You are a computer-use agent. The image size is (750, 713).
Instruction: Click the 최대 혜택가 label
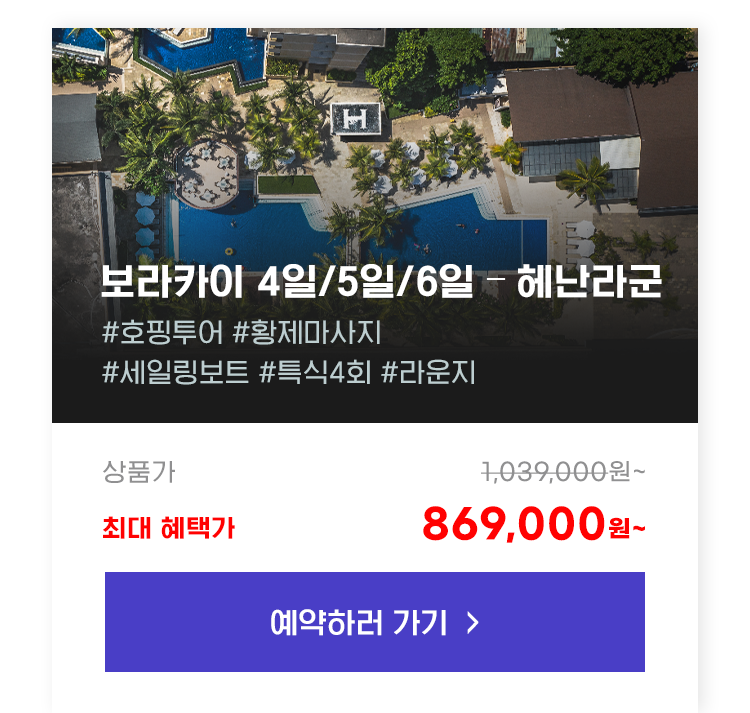(x=168, y=528)
